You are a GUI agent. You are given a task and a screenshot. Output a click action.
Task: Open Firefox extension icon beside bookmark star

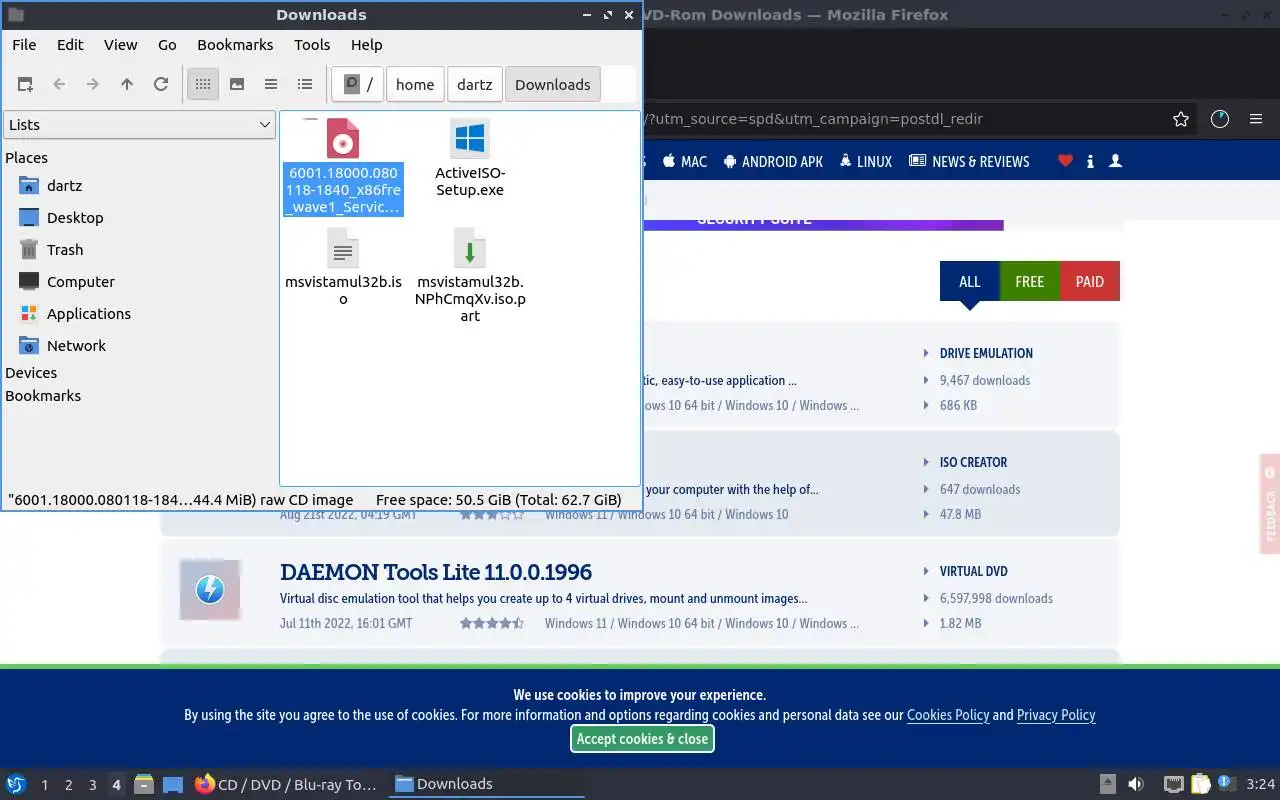pos(1220,119)
